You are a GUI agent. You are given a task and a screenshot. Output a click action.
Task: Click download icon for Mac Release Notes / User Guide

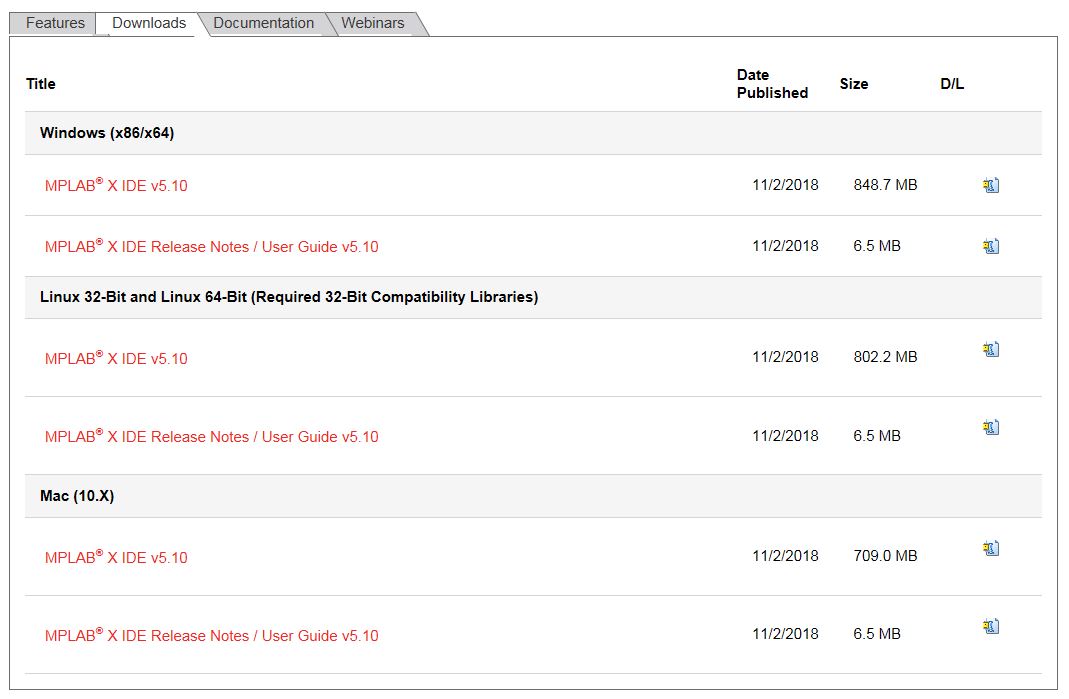tap(991, 626)
